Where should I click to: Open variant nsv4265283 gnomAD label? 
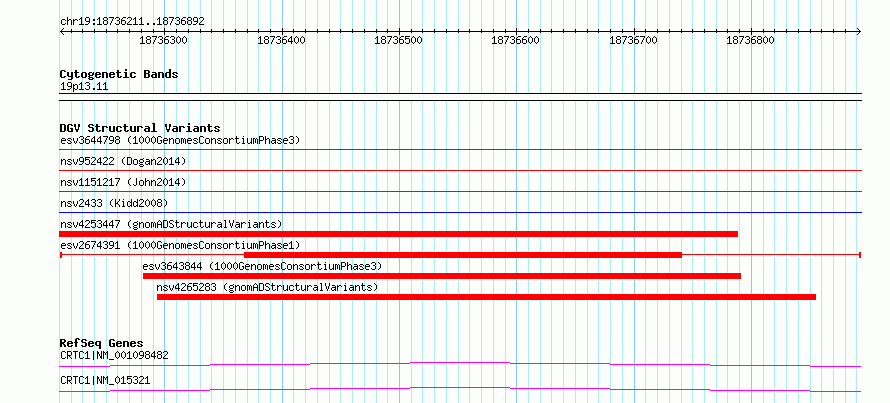tap(267, 287)
